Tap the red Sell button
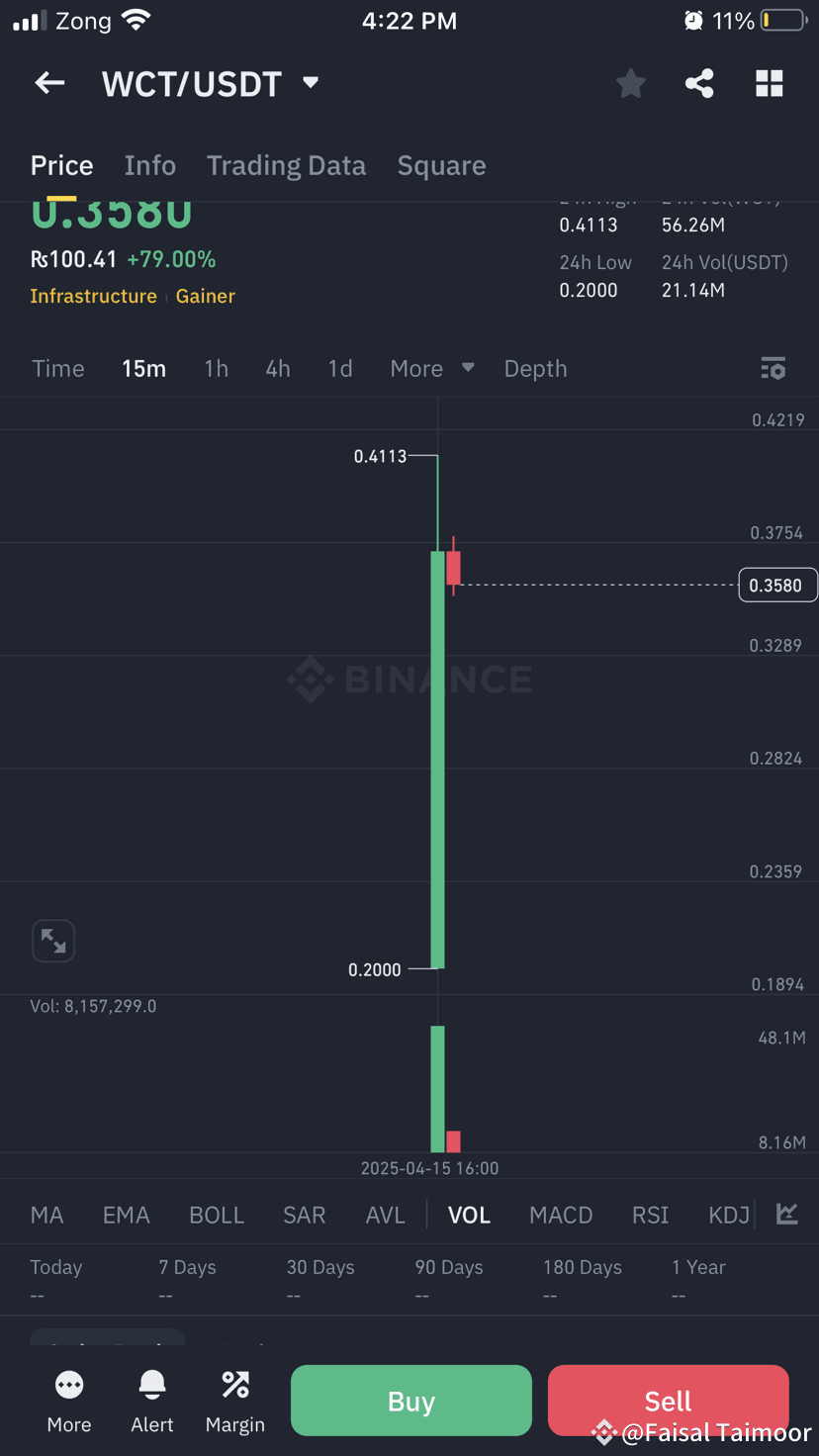This screenshot has height=1456, width=819. point(669,1401)
